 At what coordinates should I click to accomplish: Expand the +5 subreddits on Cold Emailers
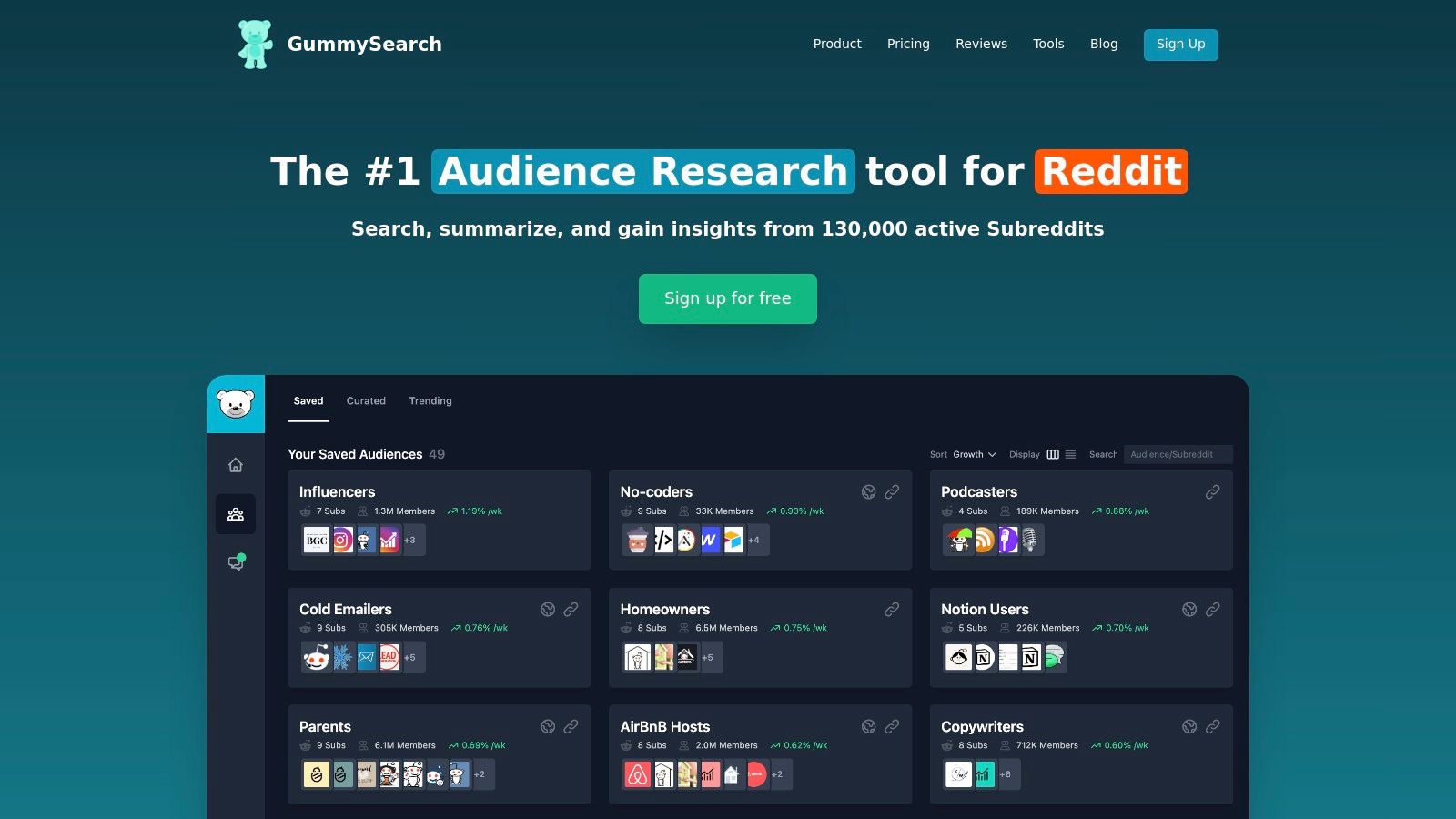(x=409, y=656)
